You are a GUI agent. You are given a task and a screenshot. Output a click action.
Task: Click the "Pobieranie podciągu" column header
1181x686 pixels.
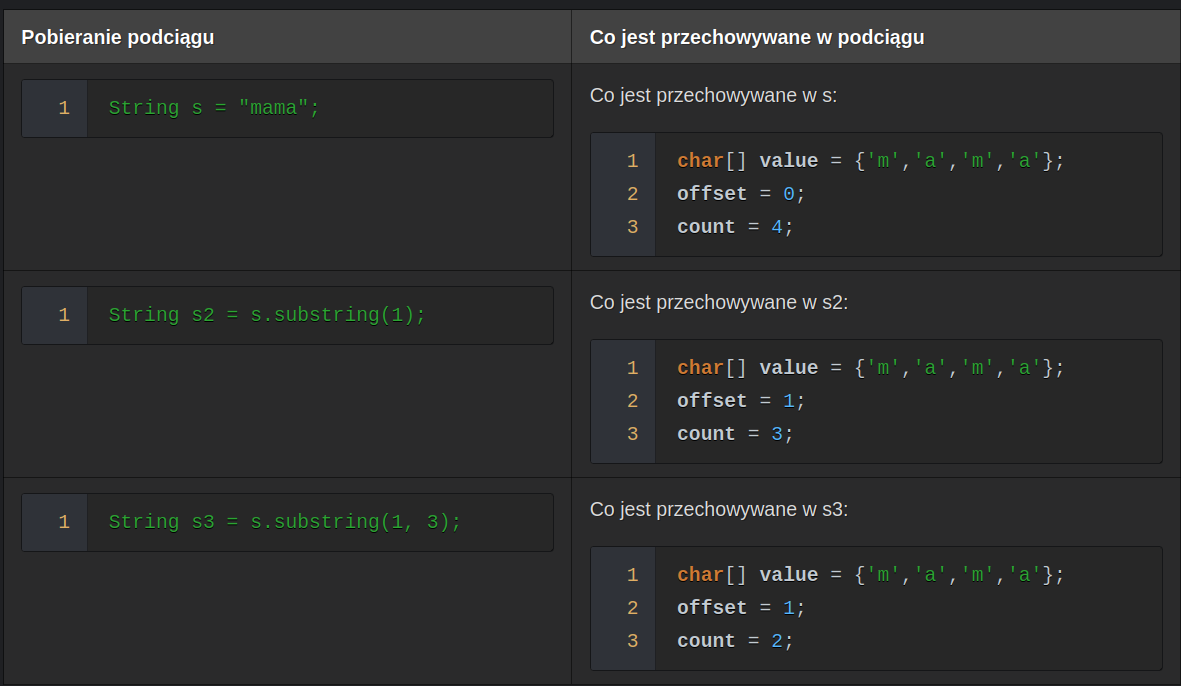tap(118, 38)
